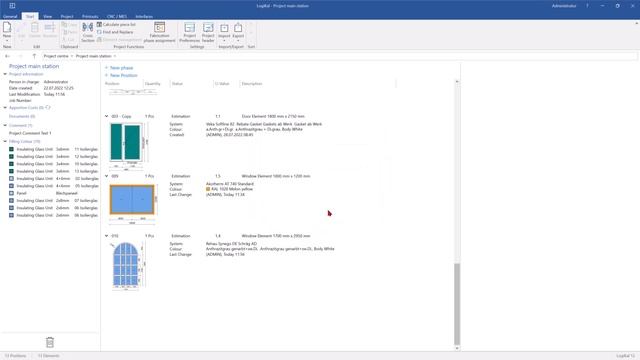Viewport: 640px width, 360px height.
Task: Switch to the CNC / MES tab
Action: (117, 16)
